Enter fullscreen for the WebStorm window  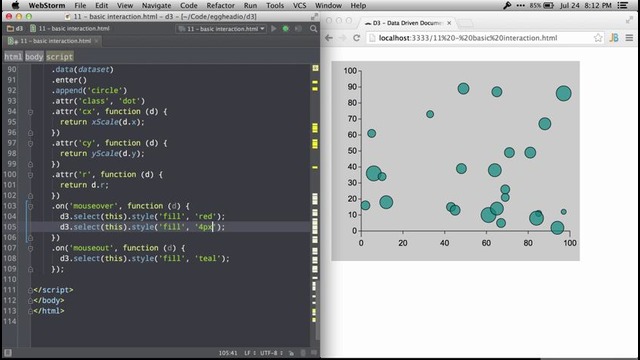314,17
